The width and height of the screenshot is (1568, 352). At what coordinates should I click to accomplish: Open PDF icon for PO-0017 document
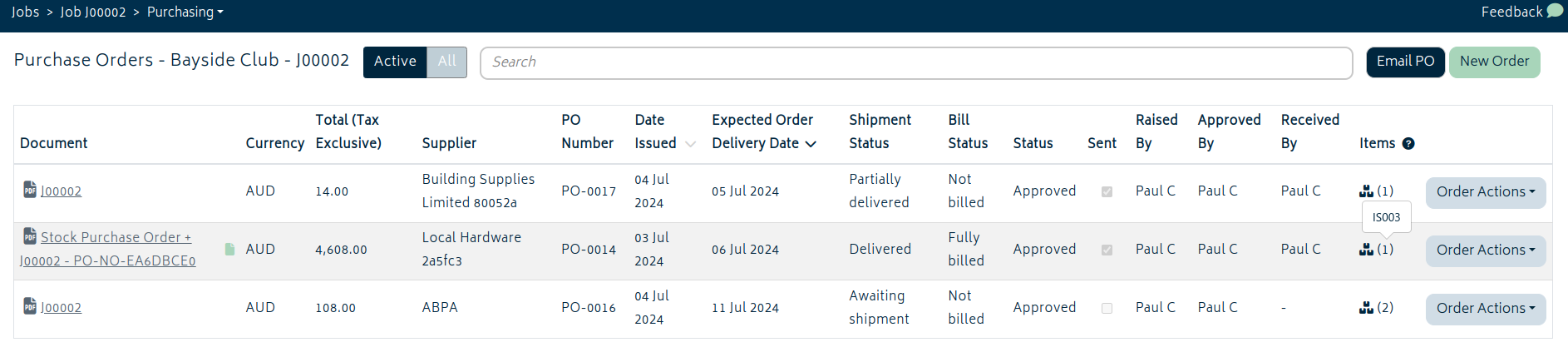point(30,190)
